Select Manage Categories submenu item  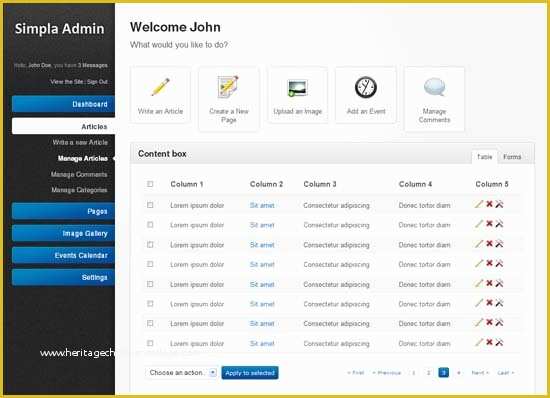click(x=79, y=190)
